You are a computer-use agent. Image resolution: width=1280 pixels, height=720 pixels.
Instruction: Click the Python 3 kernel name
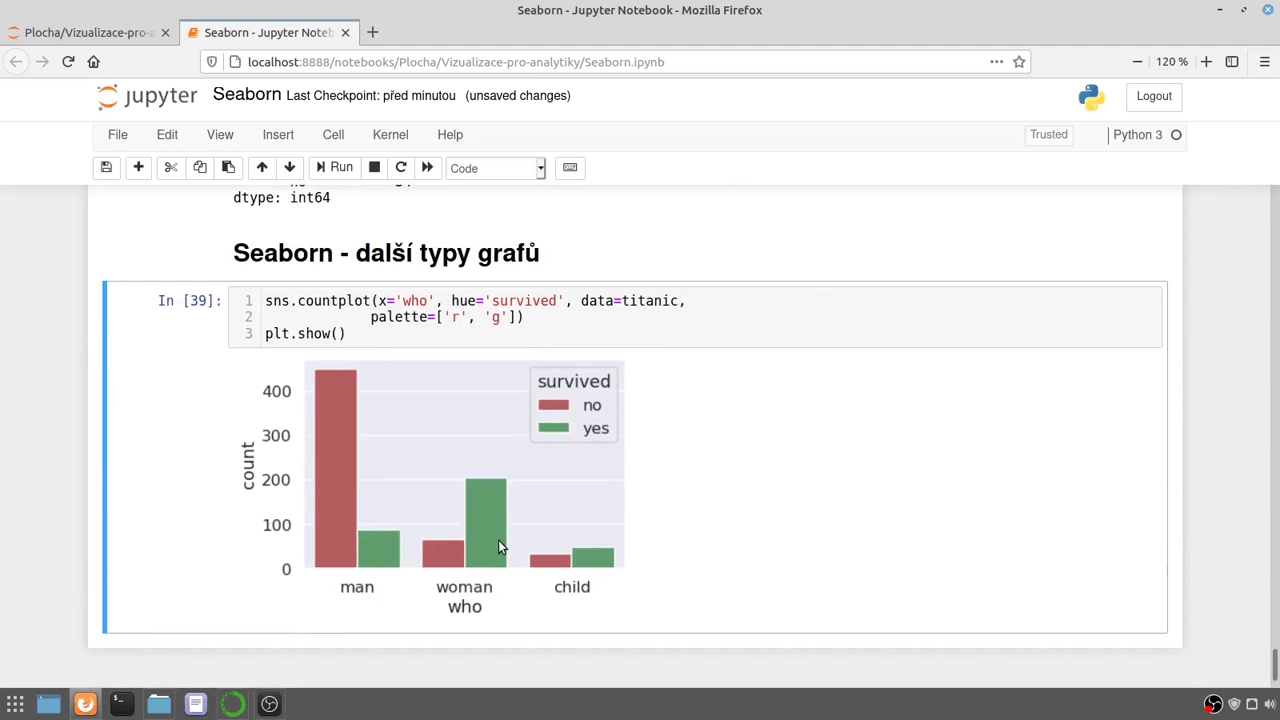(x=1138, y=135)
